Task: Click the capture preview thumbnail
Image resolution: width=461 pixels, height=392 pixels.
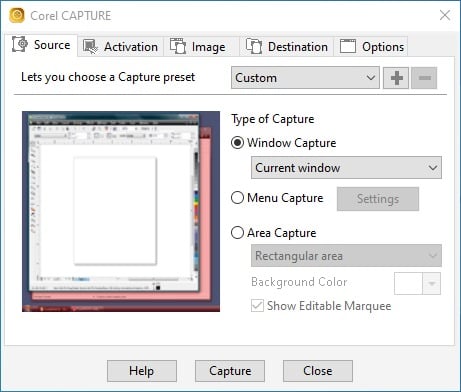Action: coord(121,212)
